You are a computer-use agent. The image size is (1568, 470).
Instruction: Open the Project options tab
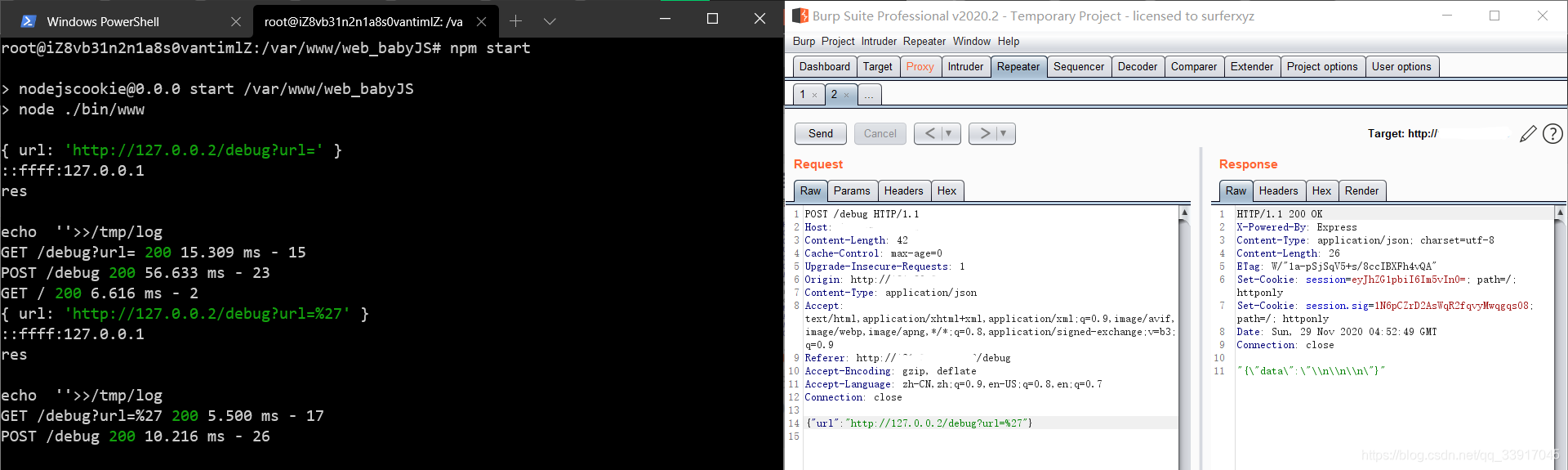point(1321,66)
